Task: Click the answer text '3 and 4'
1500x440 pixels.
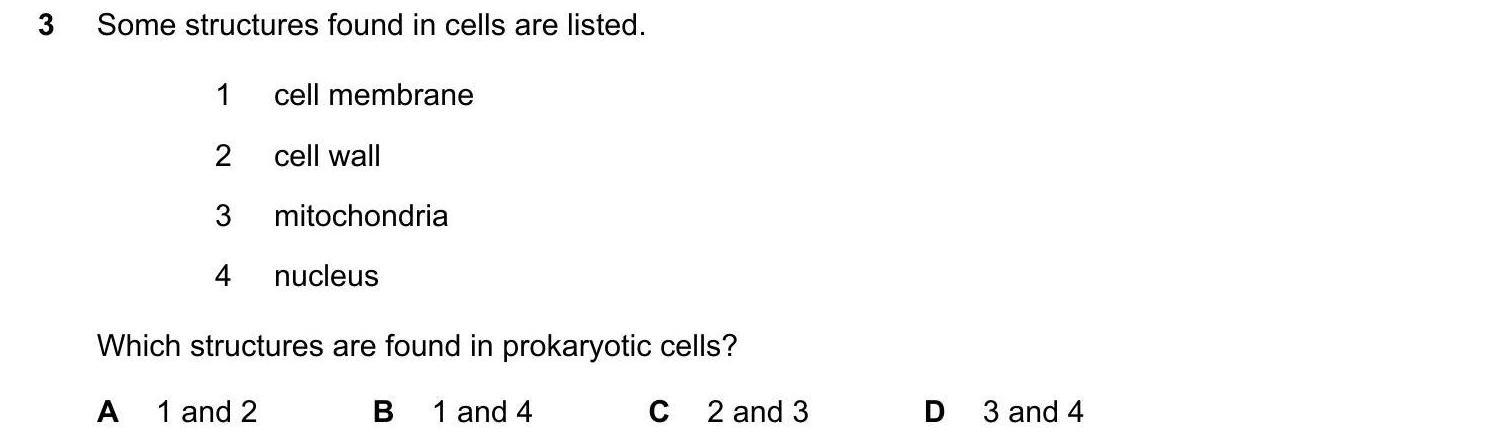Action: pyautogui.click(x=1033, y=412)
